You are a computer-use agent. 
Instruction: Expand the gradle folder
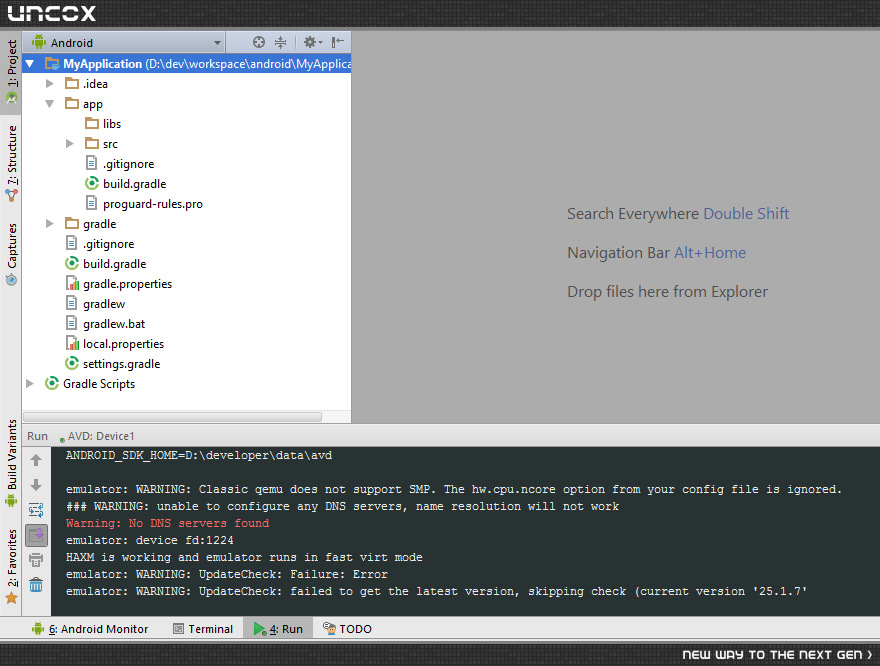pyautogui.click(x=50, y=224)
